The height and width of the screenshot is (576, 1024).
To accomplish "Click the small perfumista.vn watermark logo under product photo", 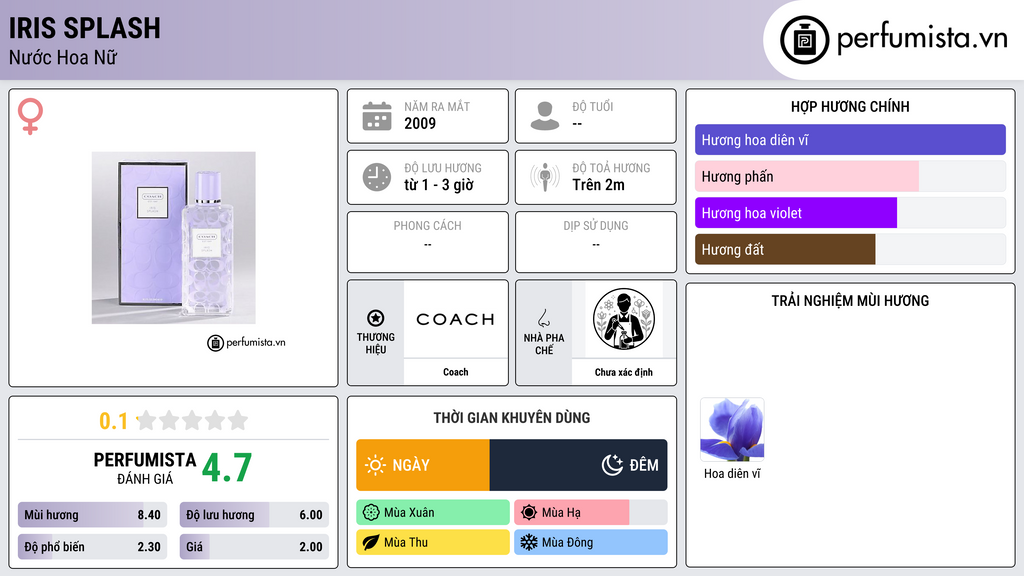I will (246, 342).
